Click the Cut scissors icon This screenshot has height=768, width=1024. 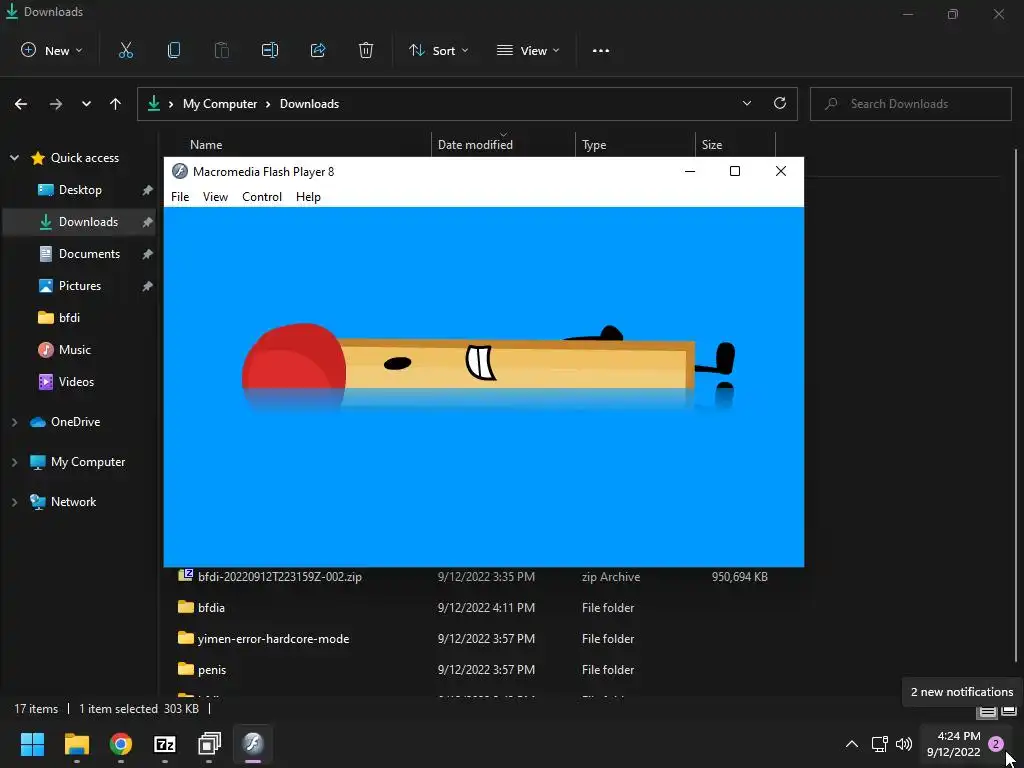coord(126,50)
